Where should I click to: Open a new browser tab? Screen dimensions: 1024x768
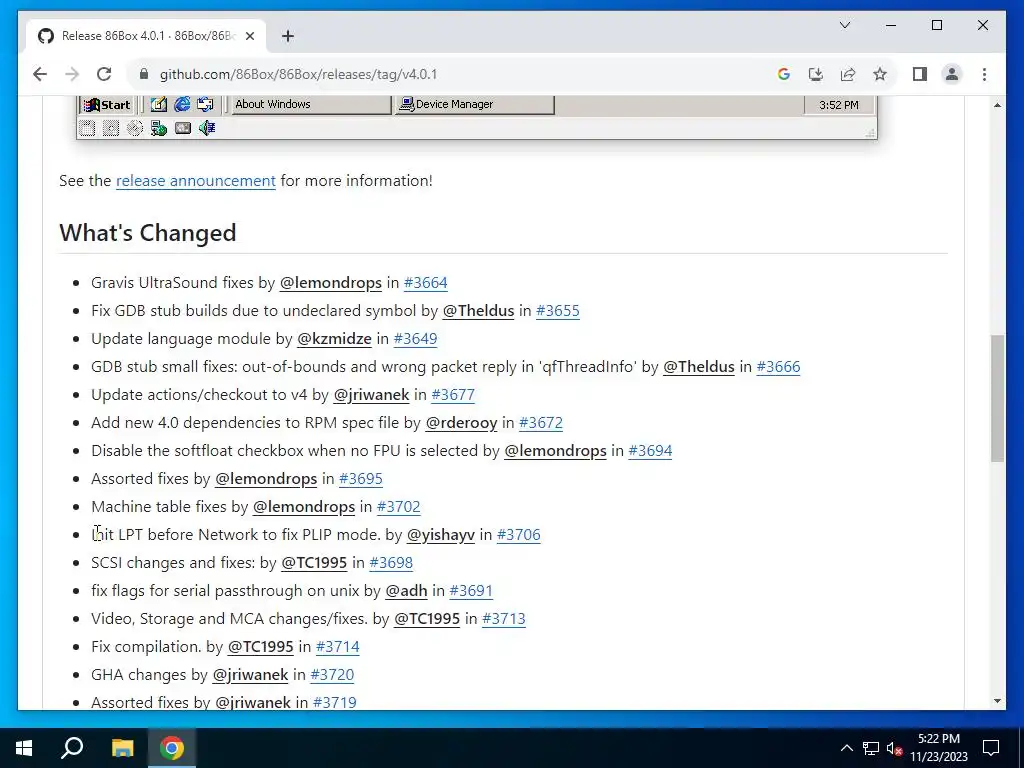pos(287,36)
